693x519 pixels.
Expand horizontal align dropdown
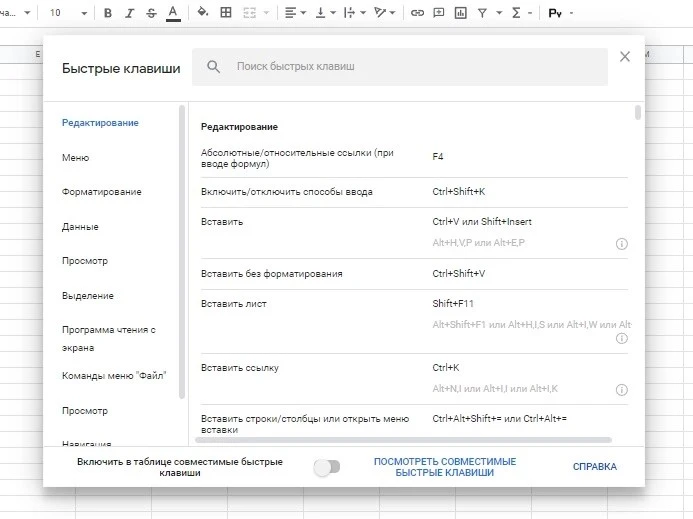(294, 13)
